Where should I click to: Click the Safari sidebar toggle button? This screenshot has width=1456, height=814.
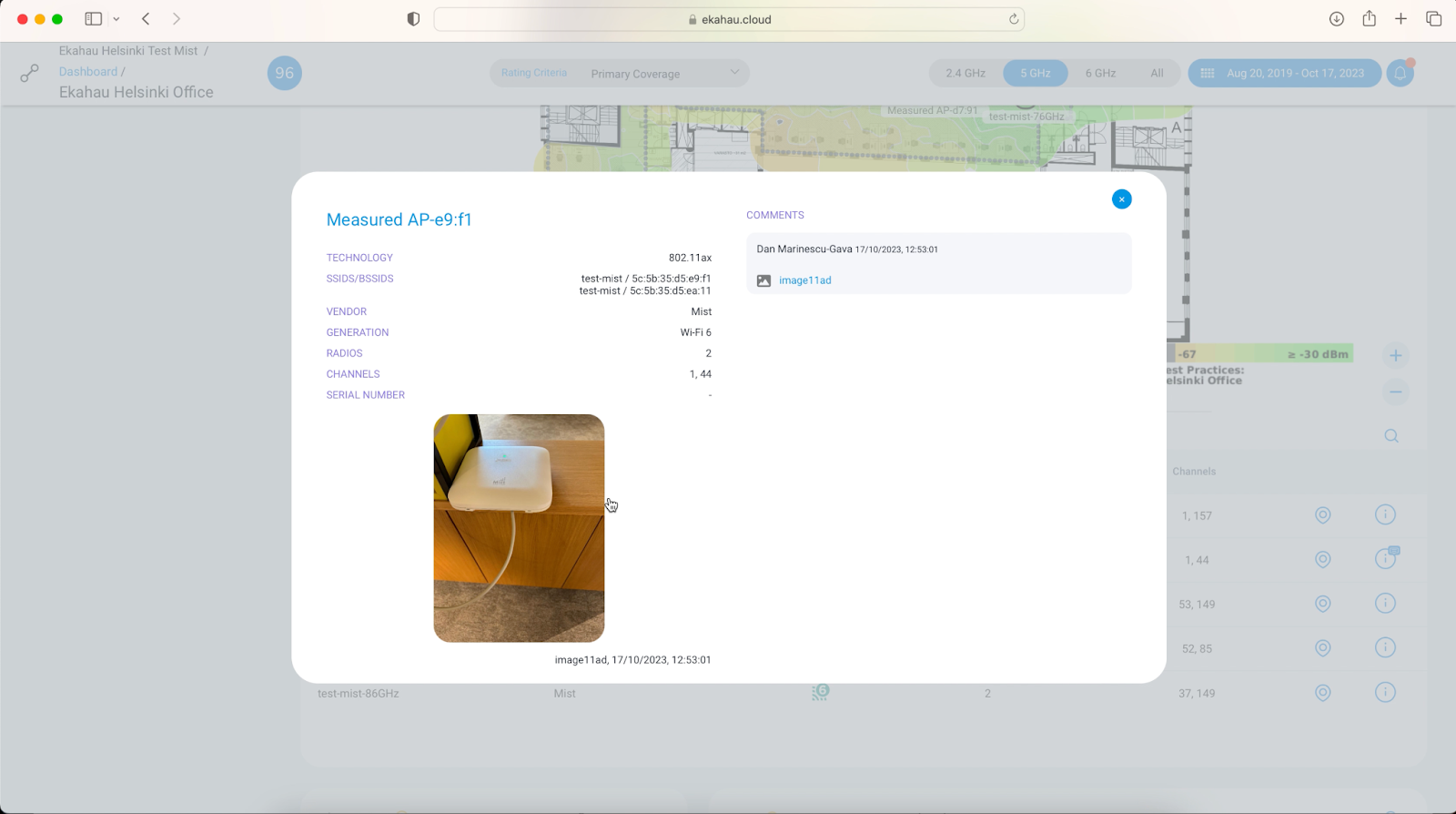pyautogui.click(x=93, y=19)
